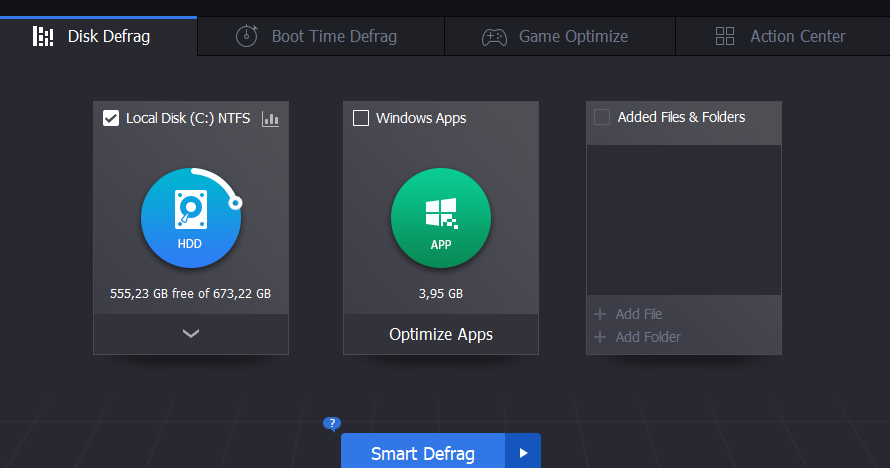The image size is (890, 468).
Task: Click Add Folder link
Action: [637, 337]
